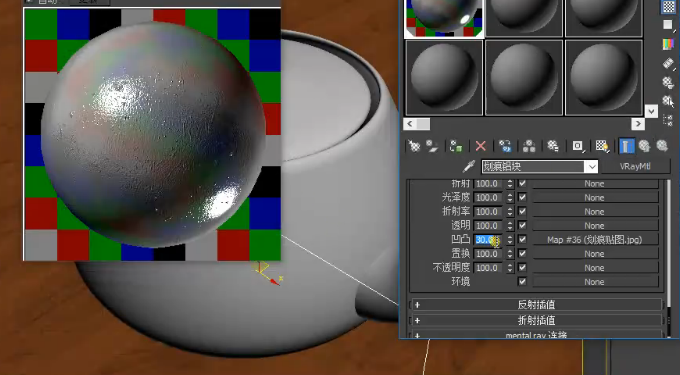This screenshot has width=680, height=375.
Task: Open the material name dropdown arrow
Action: click(592, 166)
